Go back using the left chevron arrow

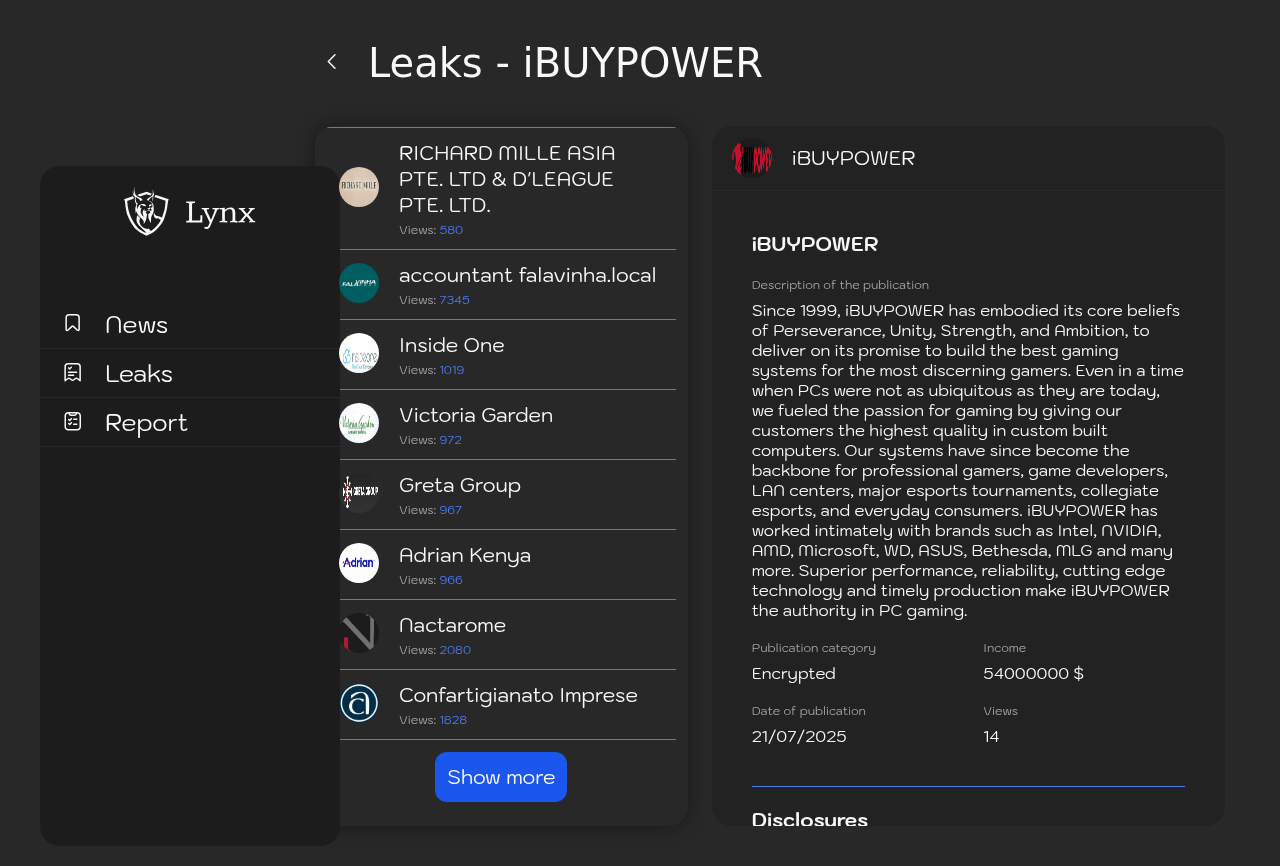click(332, 62)
